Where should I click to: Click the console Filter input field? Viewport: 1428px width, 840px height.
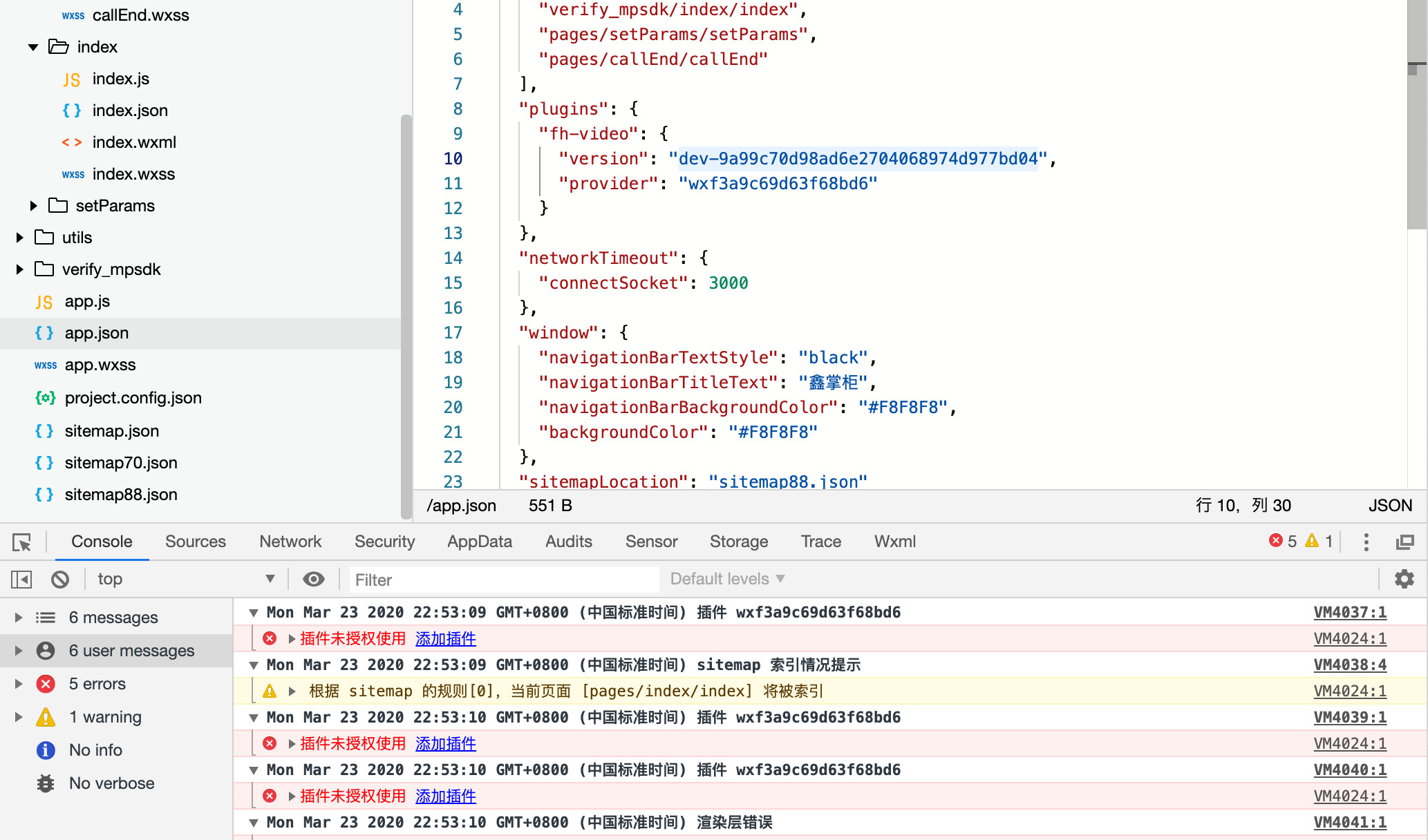[505, 580]
